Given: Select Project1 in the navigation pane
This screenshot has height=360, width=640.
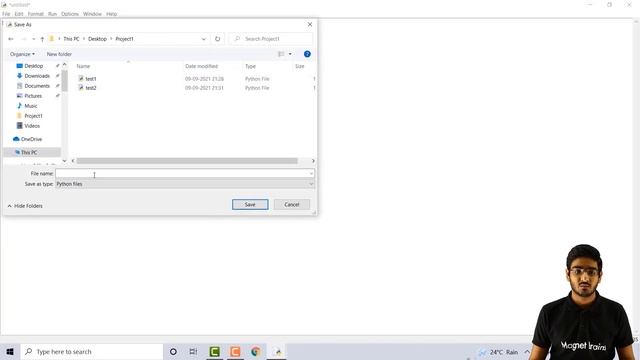Looking at the screenshot, I should click(33, 116).
